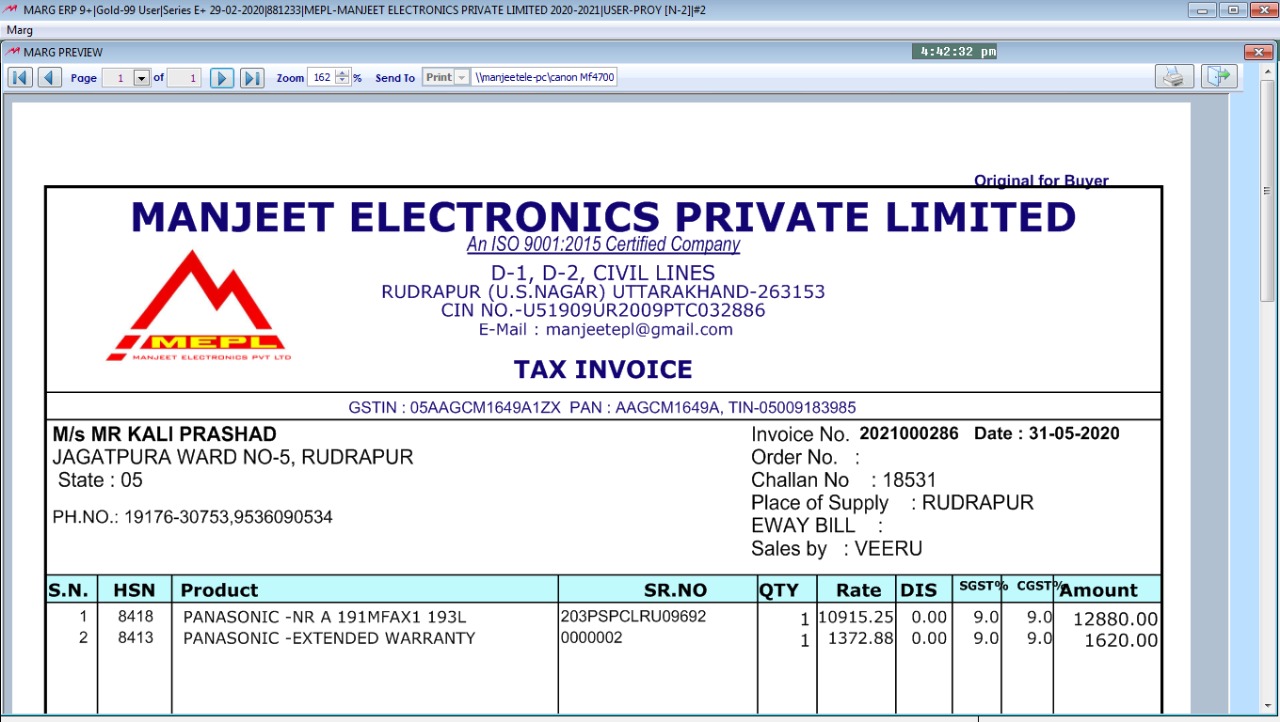Click product PANASONIC -NR A 191MFAX1 193L
Image resolution: width=1280 pixels, height=722 pixels.
[x=324, y=617]
